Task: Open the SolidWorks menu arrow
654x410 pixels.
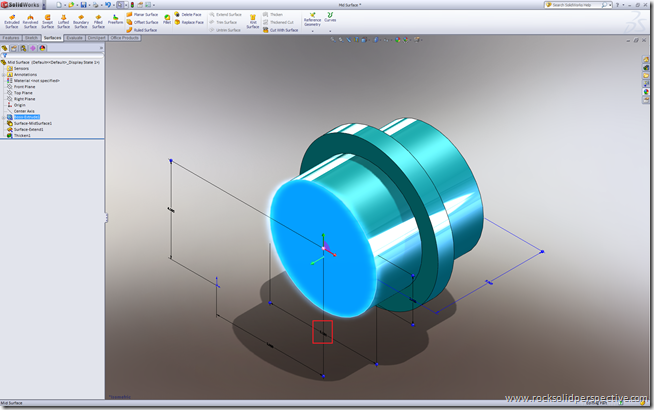Action: tap(44, 5)
